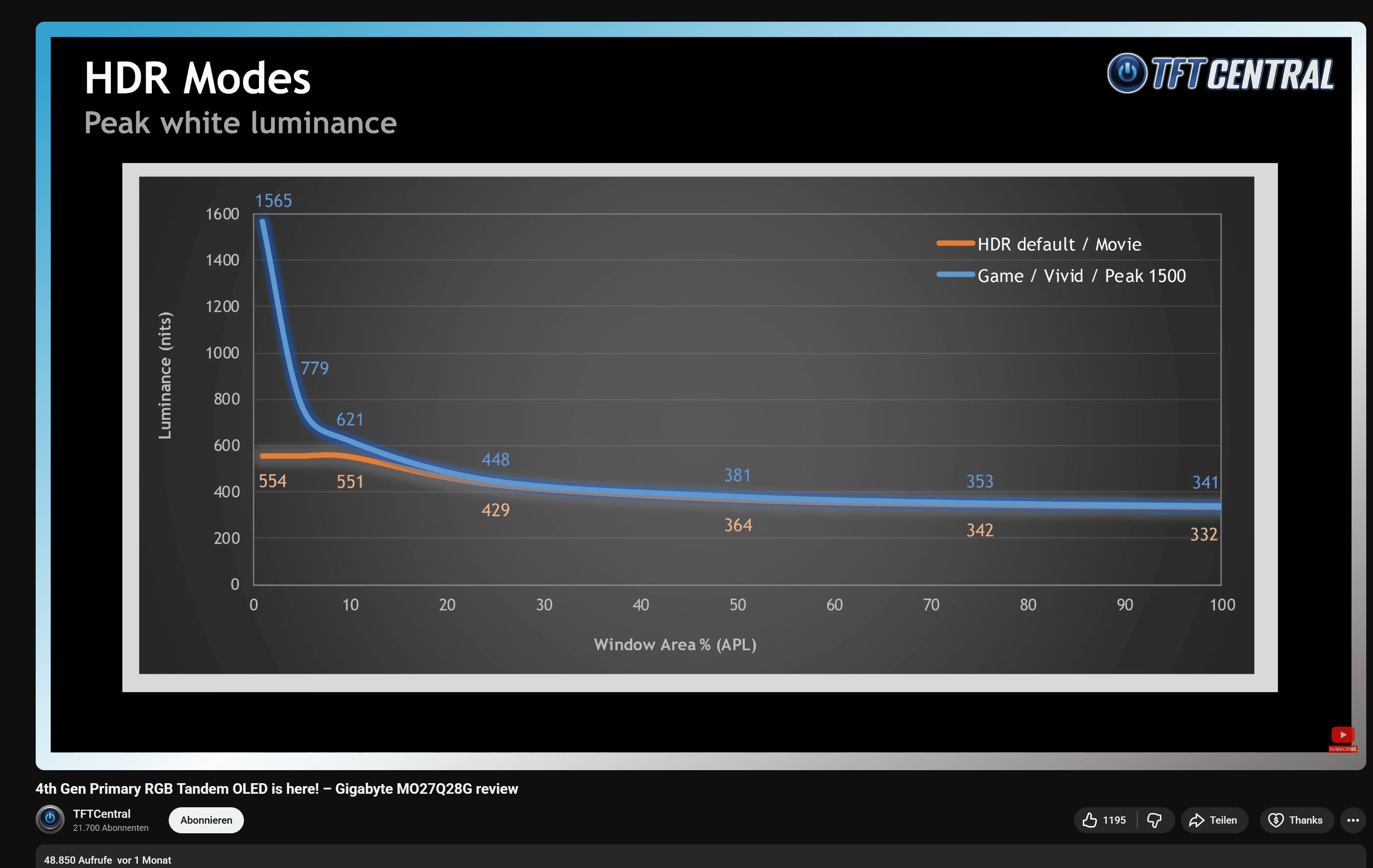This screenshot has height=868, width=1373.
Task: Click the blue Game / Vivid legend swatch
Action: coord(955,275)
